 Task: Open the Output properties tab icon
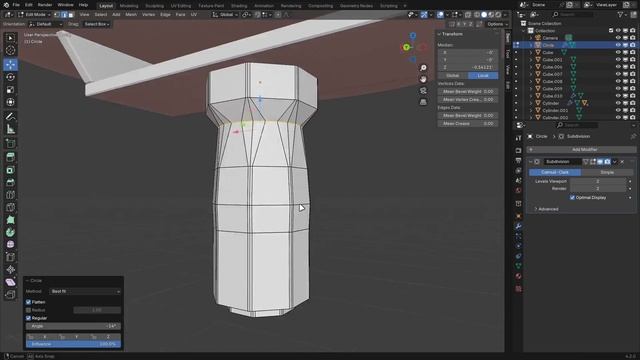pos(518,160)
